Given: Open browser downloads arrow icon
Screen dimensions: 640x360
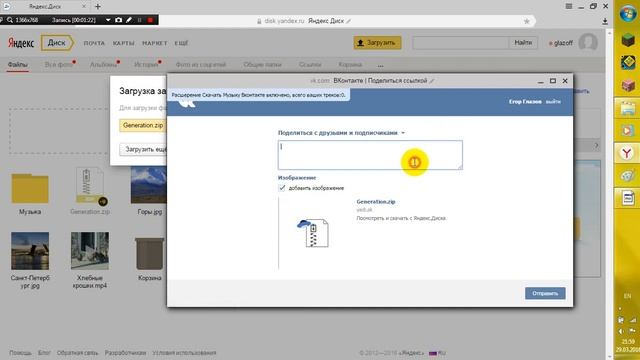Looking at the screenshot, I should [x=605, y=21].
